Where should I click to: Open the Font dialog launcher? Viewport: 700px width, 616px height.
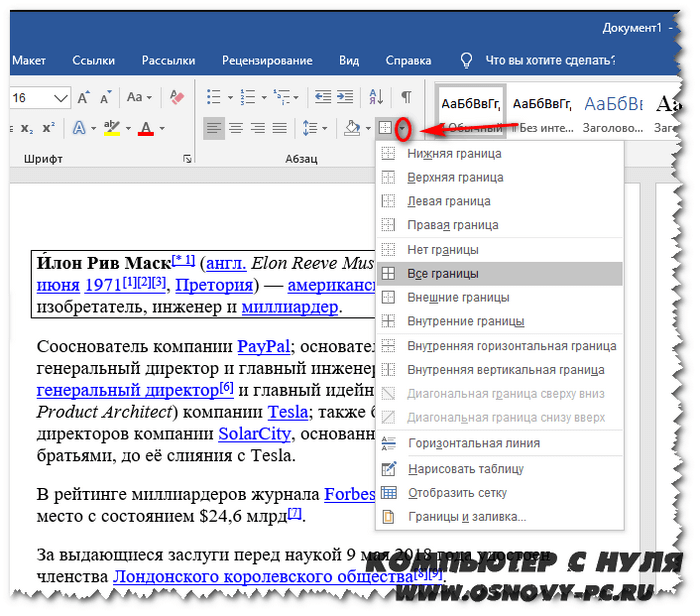point(188,159)
